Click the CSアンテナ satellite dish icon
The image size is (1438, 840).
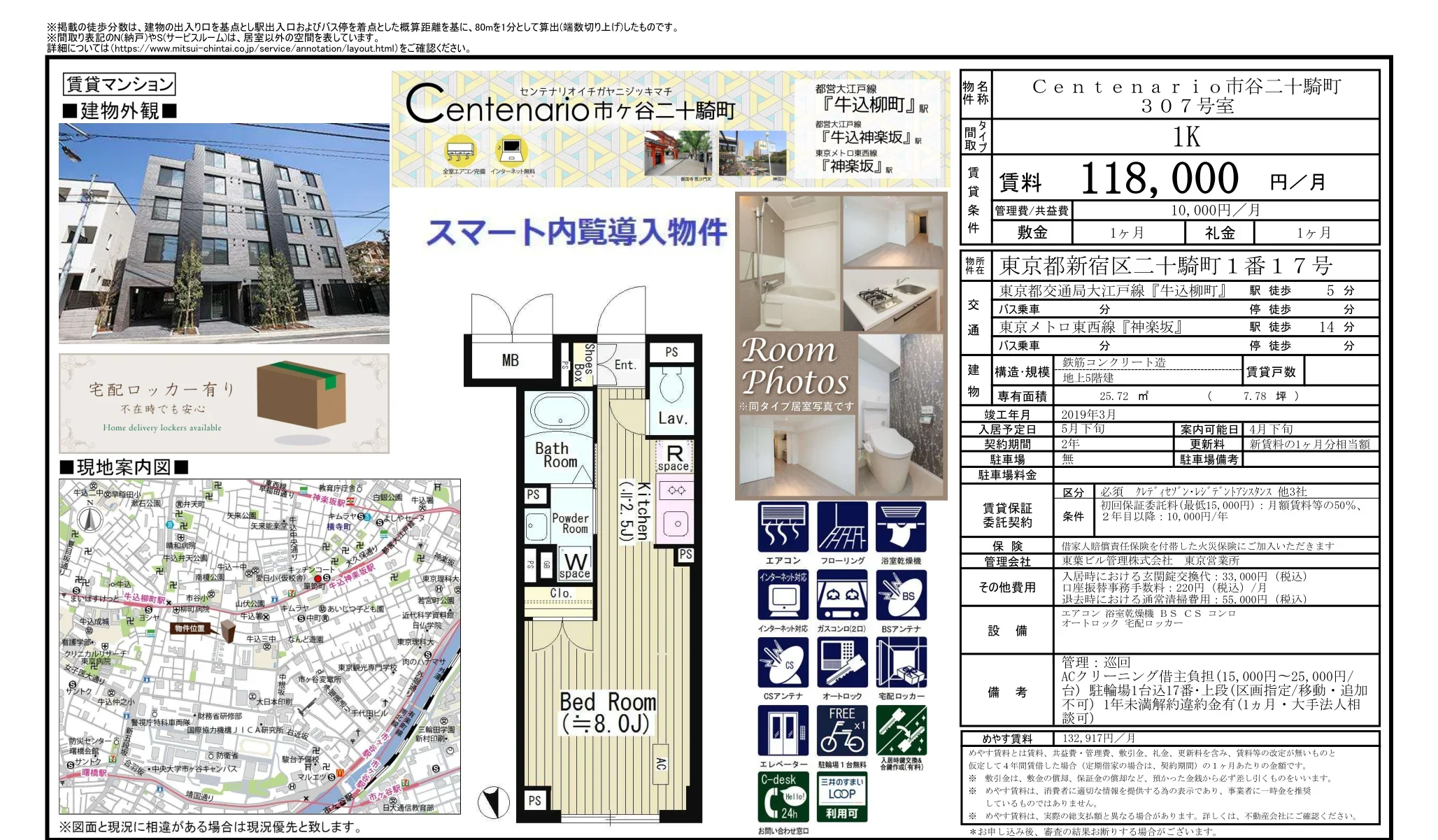click(x=783, y=662)
